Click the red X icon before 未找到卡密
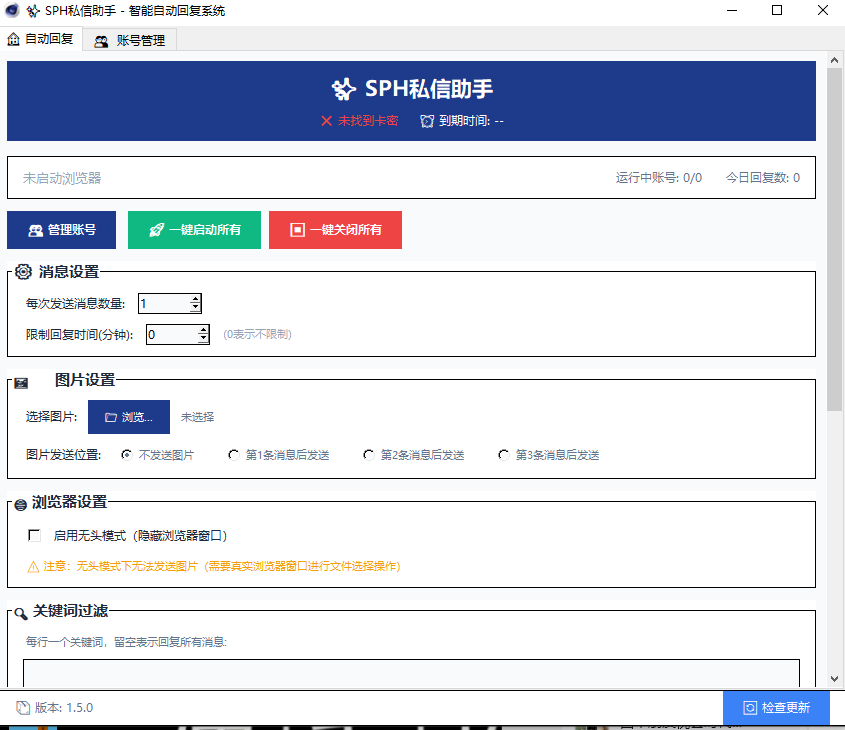Screen dimensions: 845x730 tap(326, 121)
